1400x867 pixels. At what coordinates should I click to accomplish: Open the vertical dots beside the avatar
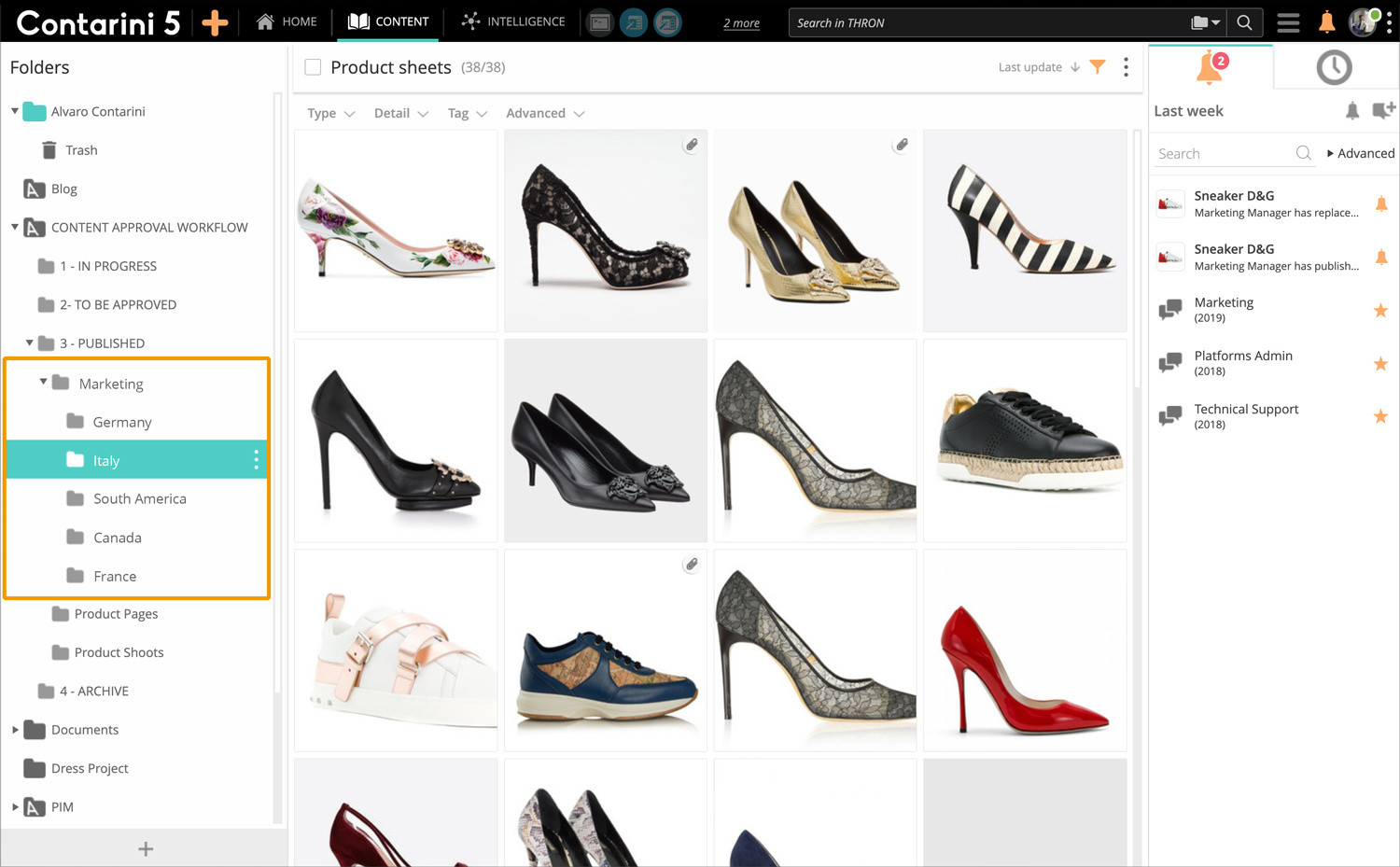(1389, 22)
